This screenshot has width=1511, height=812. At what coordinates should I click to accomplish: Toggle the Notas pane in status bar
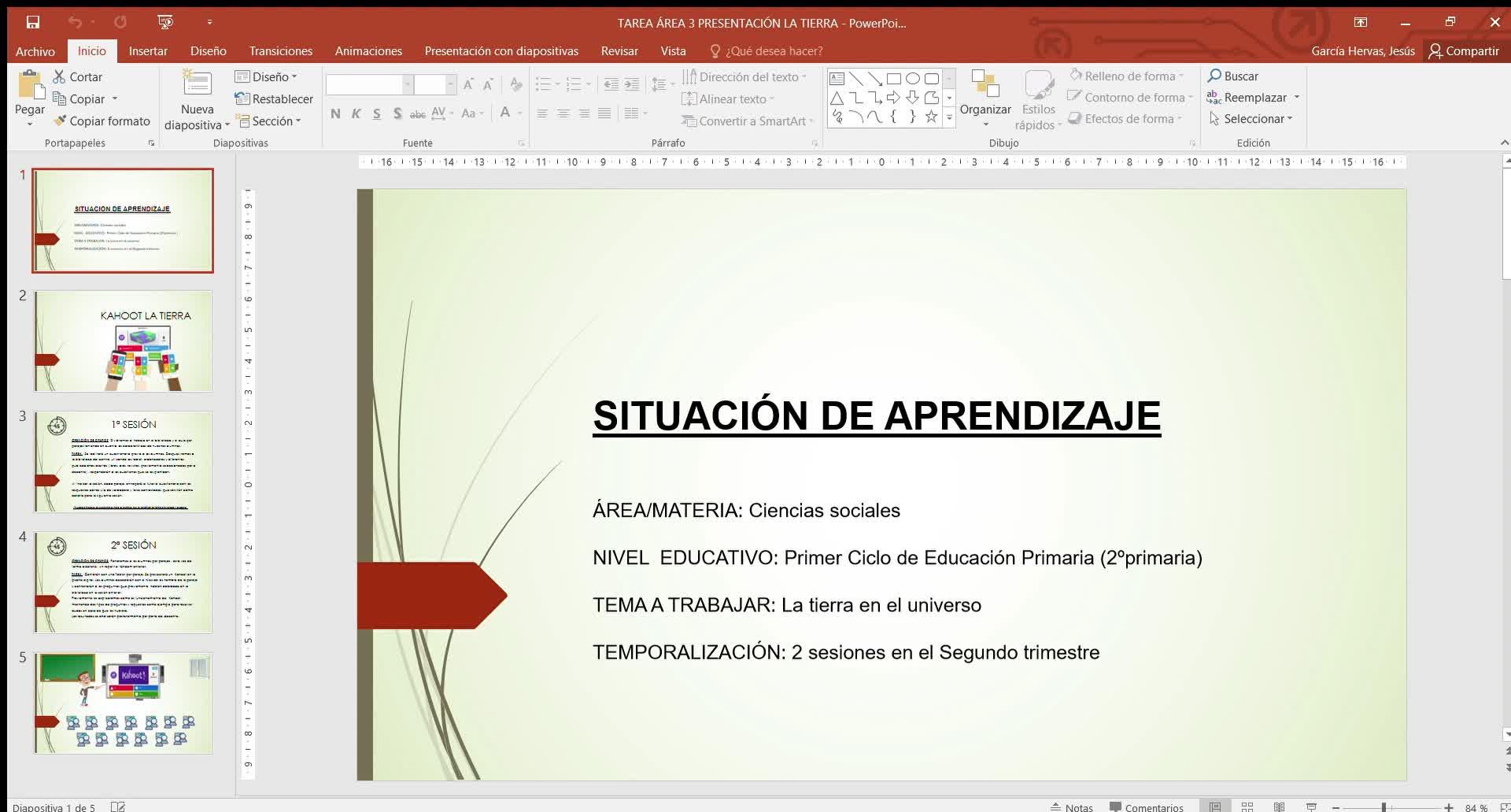(1071, 806)
